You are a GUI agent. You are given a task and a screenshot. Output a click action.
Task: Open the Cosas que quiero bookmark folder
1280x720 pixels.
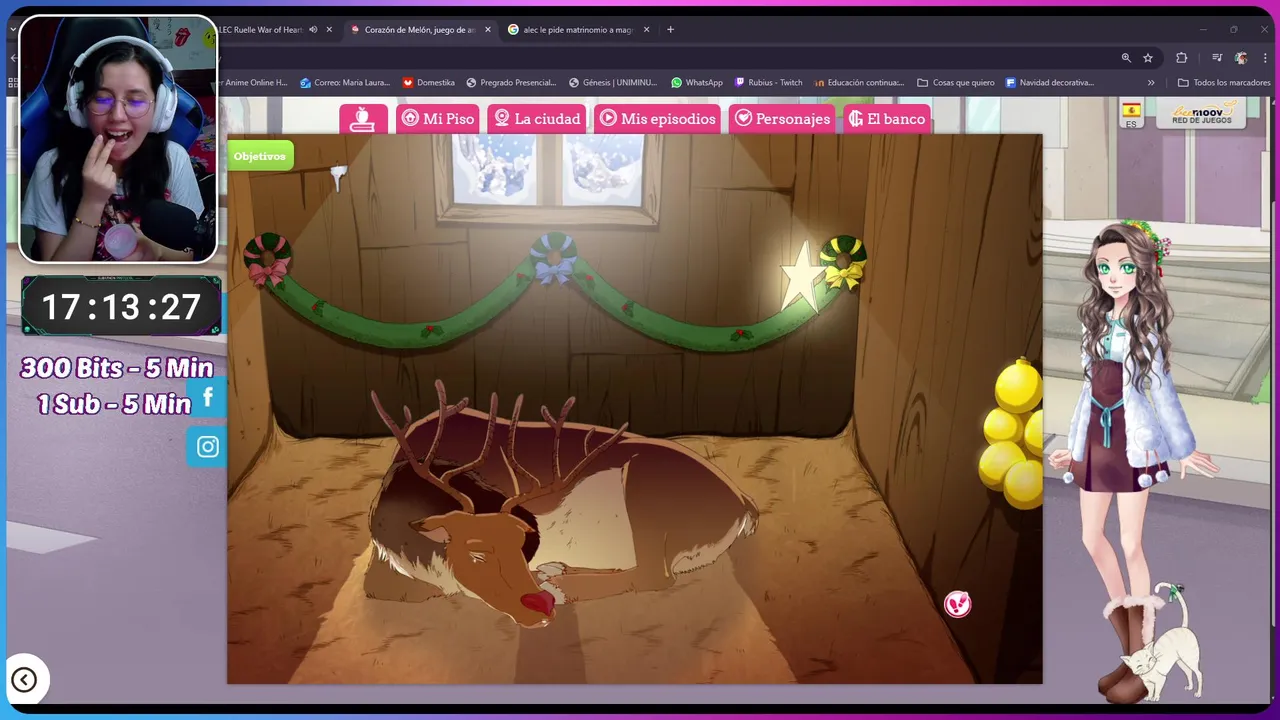click(x=956, y=83)
